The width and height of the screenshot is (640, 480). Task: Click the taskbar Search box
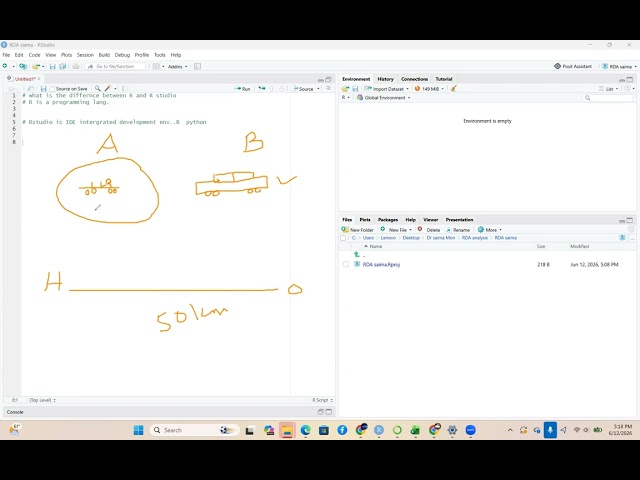pyautogui.click(x=194, y=430)
